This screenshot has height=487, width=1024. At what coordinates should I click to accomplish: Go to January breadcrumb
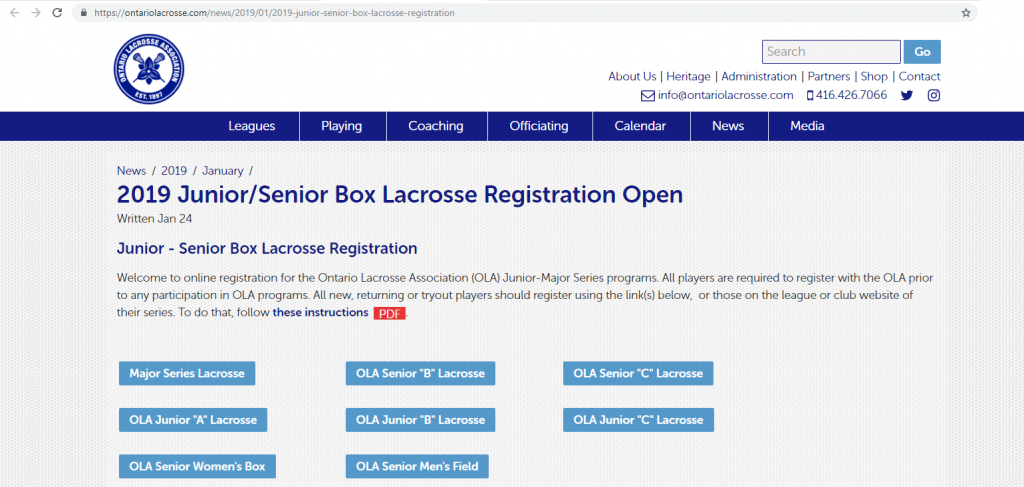tap(223, 171)
